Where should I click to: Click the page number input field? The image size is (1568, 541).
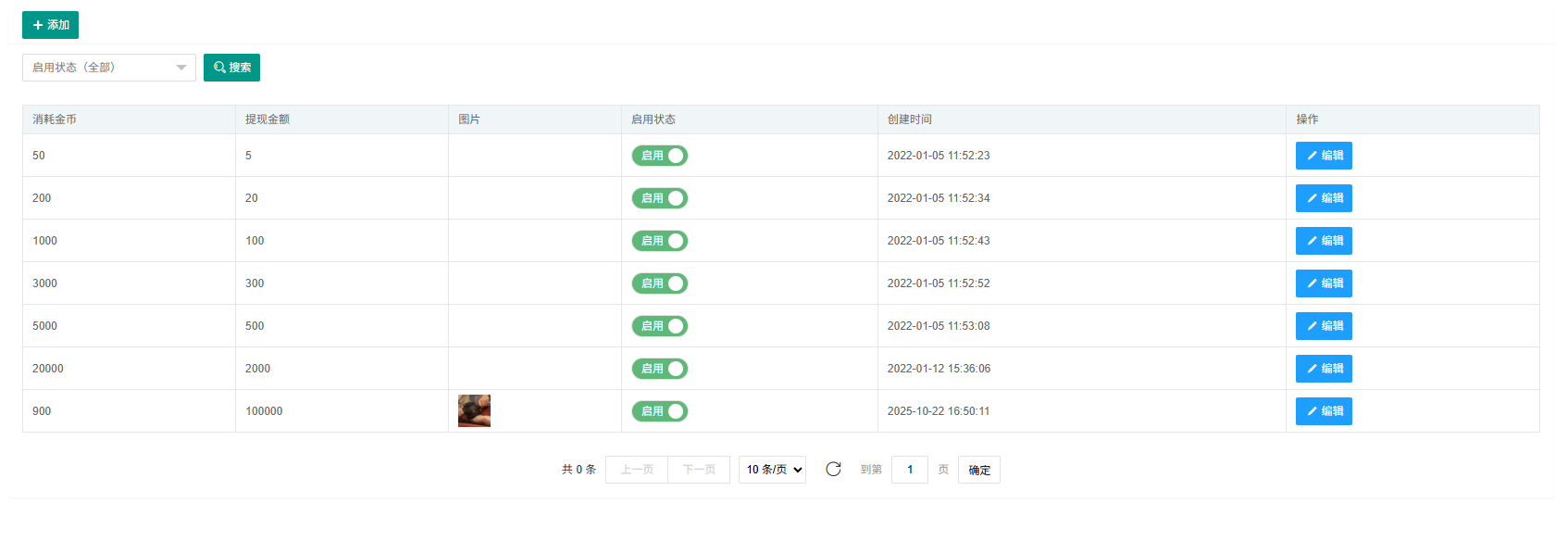click(909, 470)
